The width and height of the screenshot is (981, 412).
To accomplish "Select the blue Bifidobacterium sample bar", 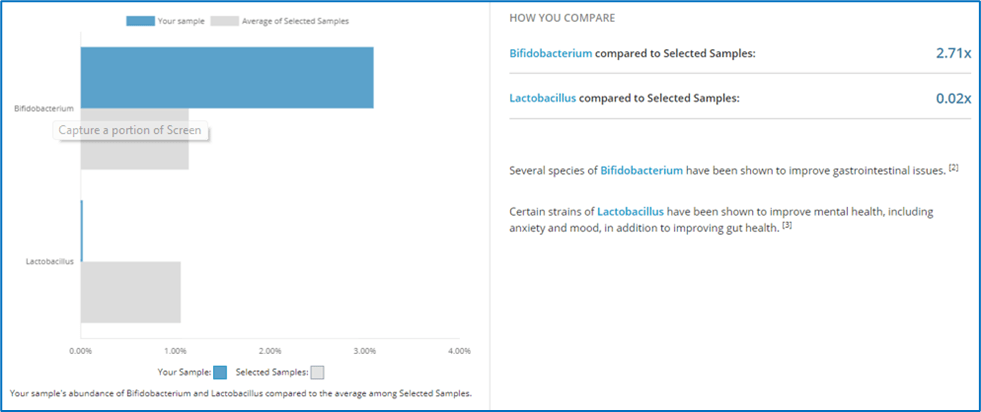I will pyautogui.click(x=227, y=77).
